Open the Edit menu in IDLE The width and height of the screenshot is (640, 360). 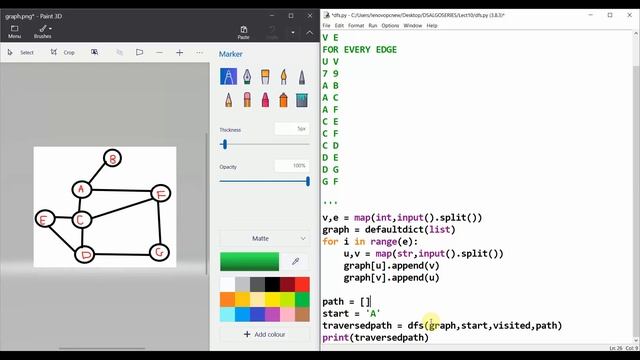[x=339, y=26]
